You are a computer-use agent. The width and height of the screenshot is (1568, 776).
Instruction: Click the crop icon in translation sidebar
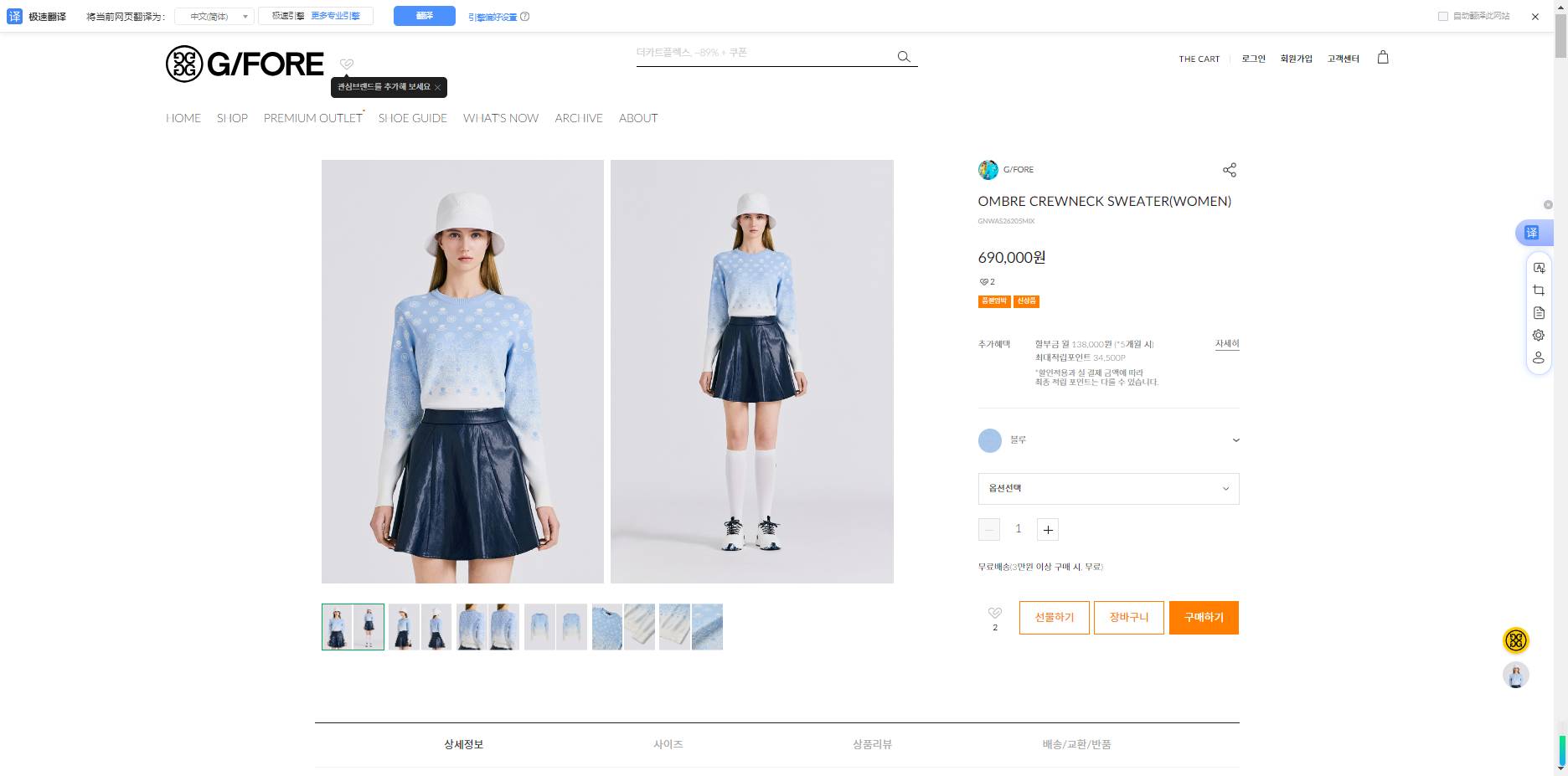coord(1539,290)
